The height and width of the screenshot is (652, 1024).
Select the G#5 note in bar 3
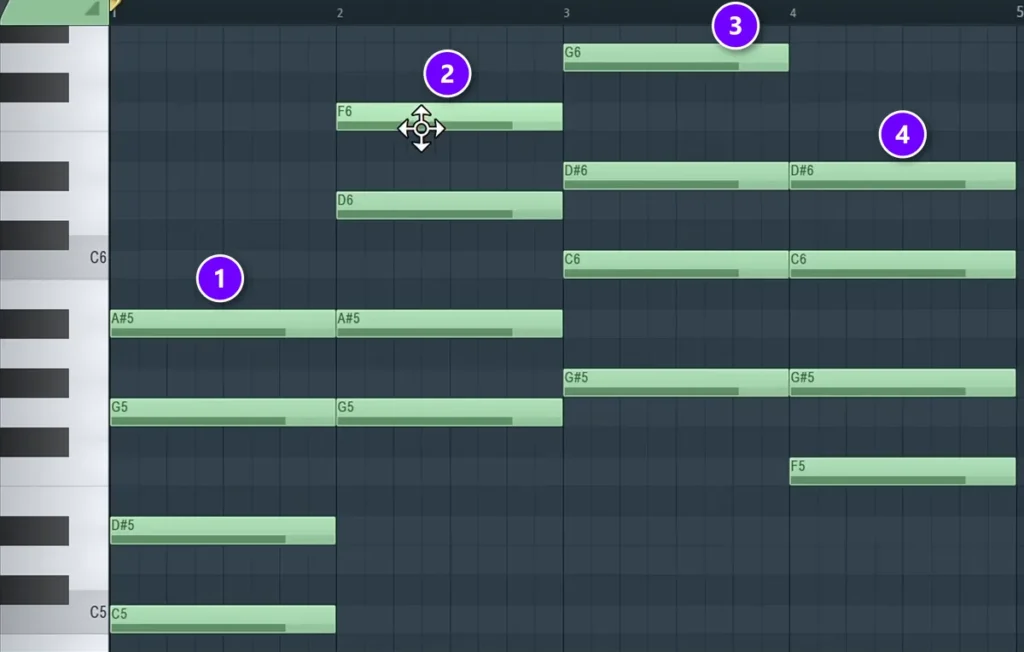pyautogui.click(x=676, y=383)
